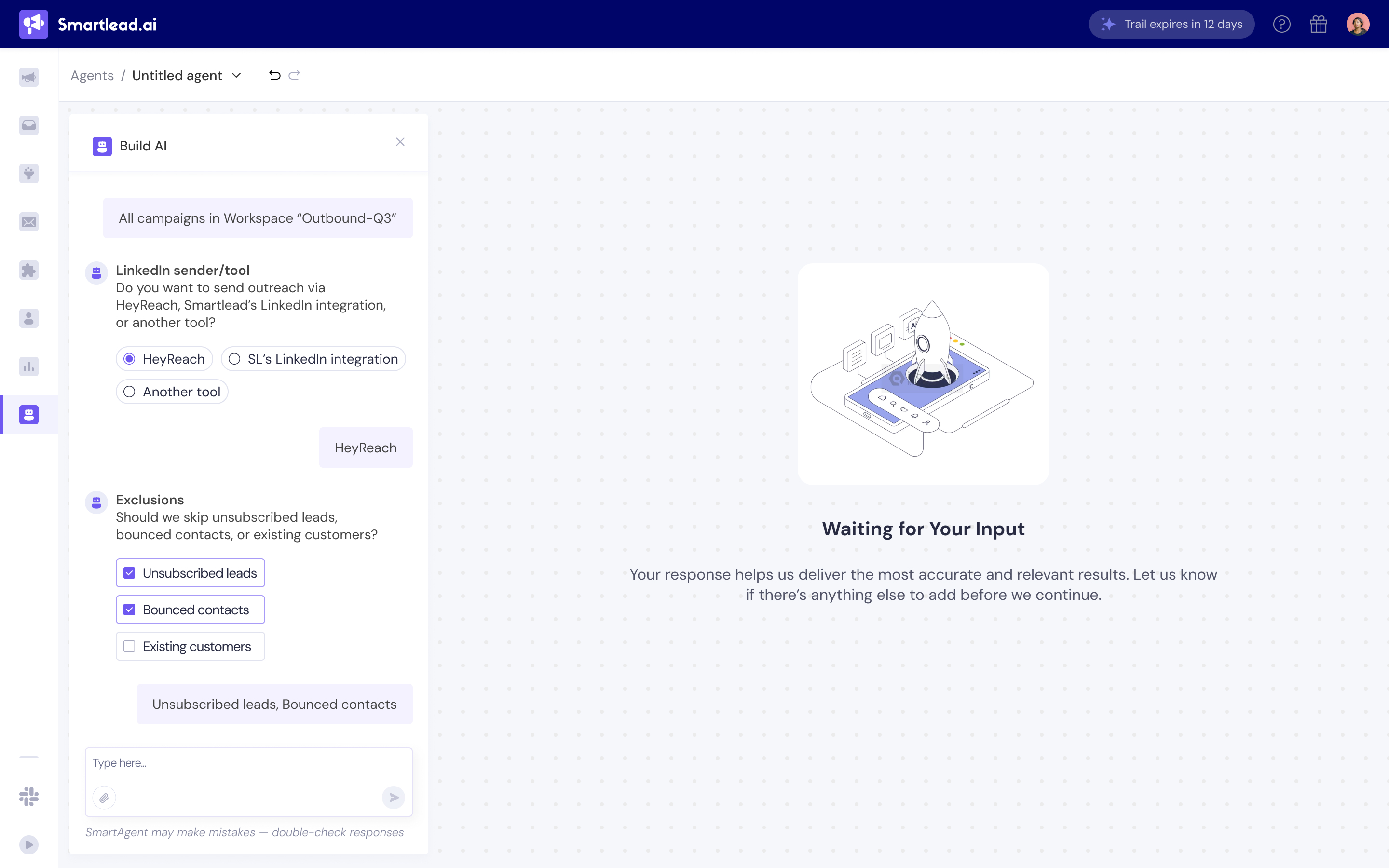Open the user profile avatar
The height and width of the screenshot is (868, 1389).
pyautogui.click(x=1358, y=24)
